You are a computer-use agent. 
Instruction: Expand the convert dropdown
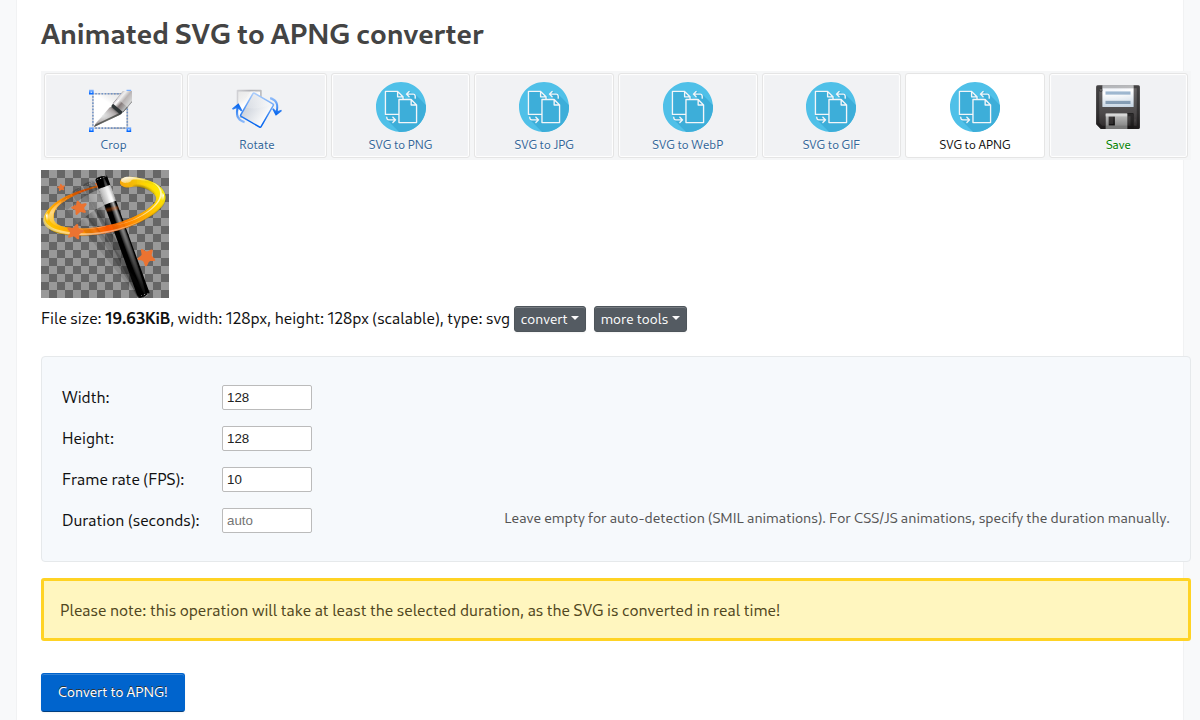[x=550, y=319]
